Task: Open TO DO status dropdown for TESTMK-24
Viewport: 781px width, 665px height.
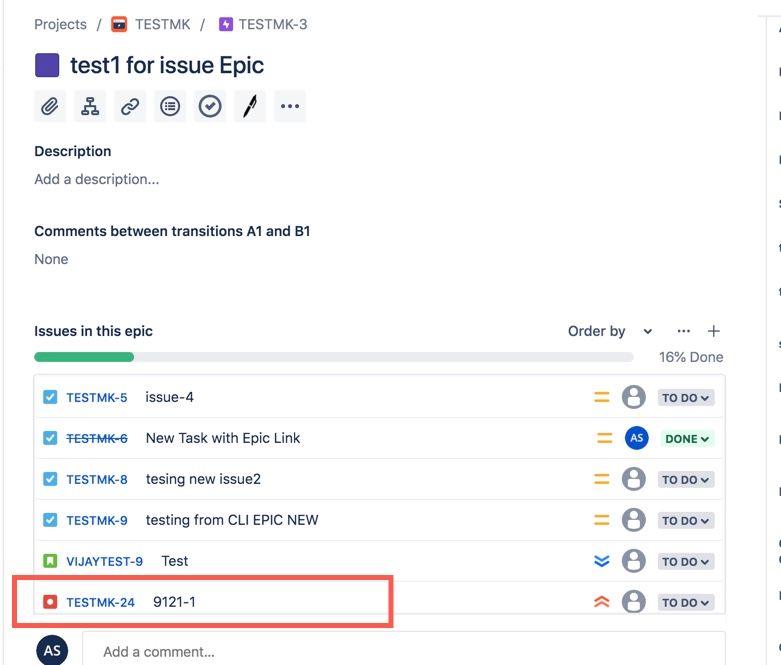Action: tap(686, 603)
